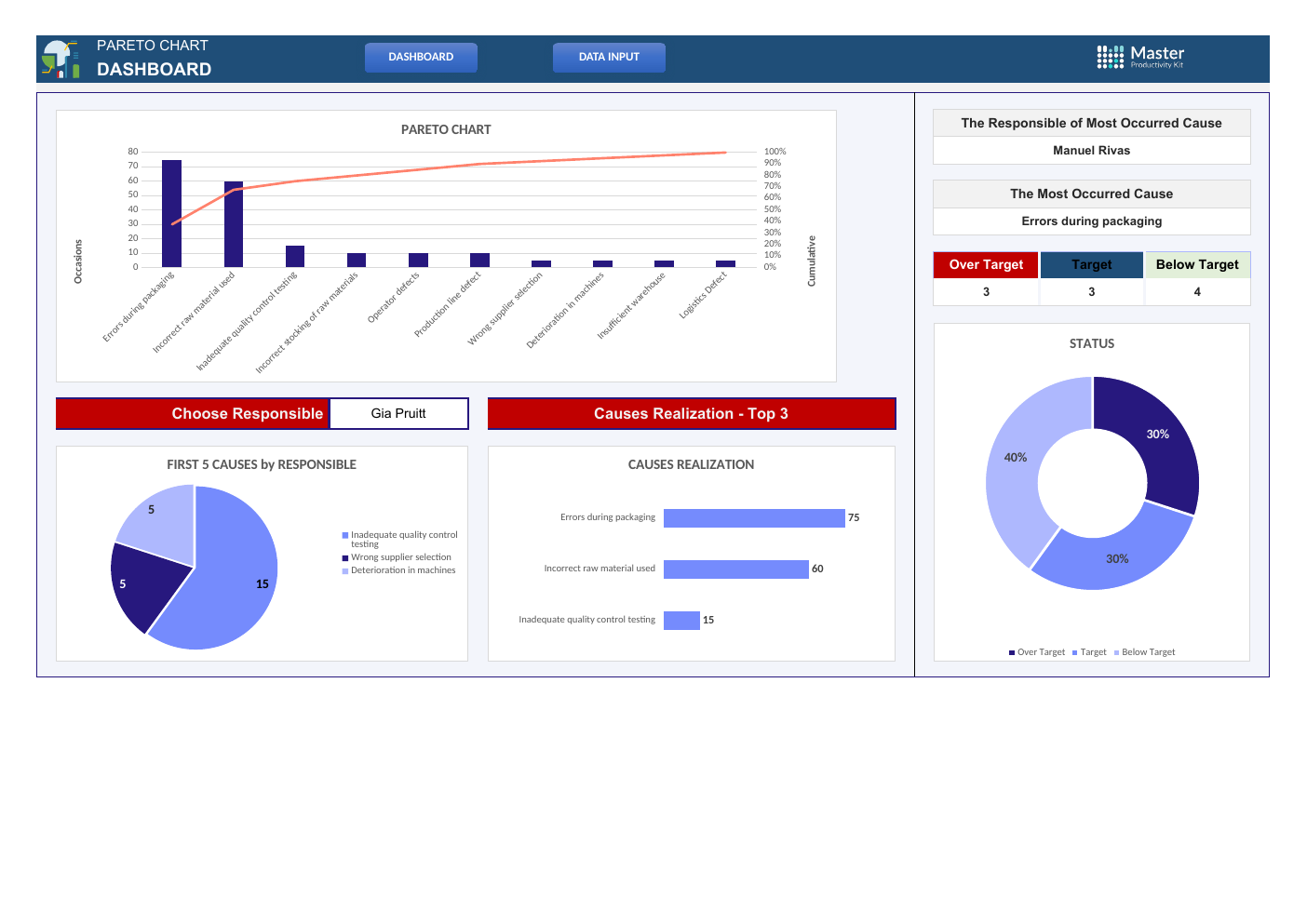The width and height of the screenshot is (1307, 924).
Task: Click the Errors during packaging Pareto bar
Action: 171,213
